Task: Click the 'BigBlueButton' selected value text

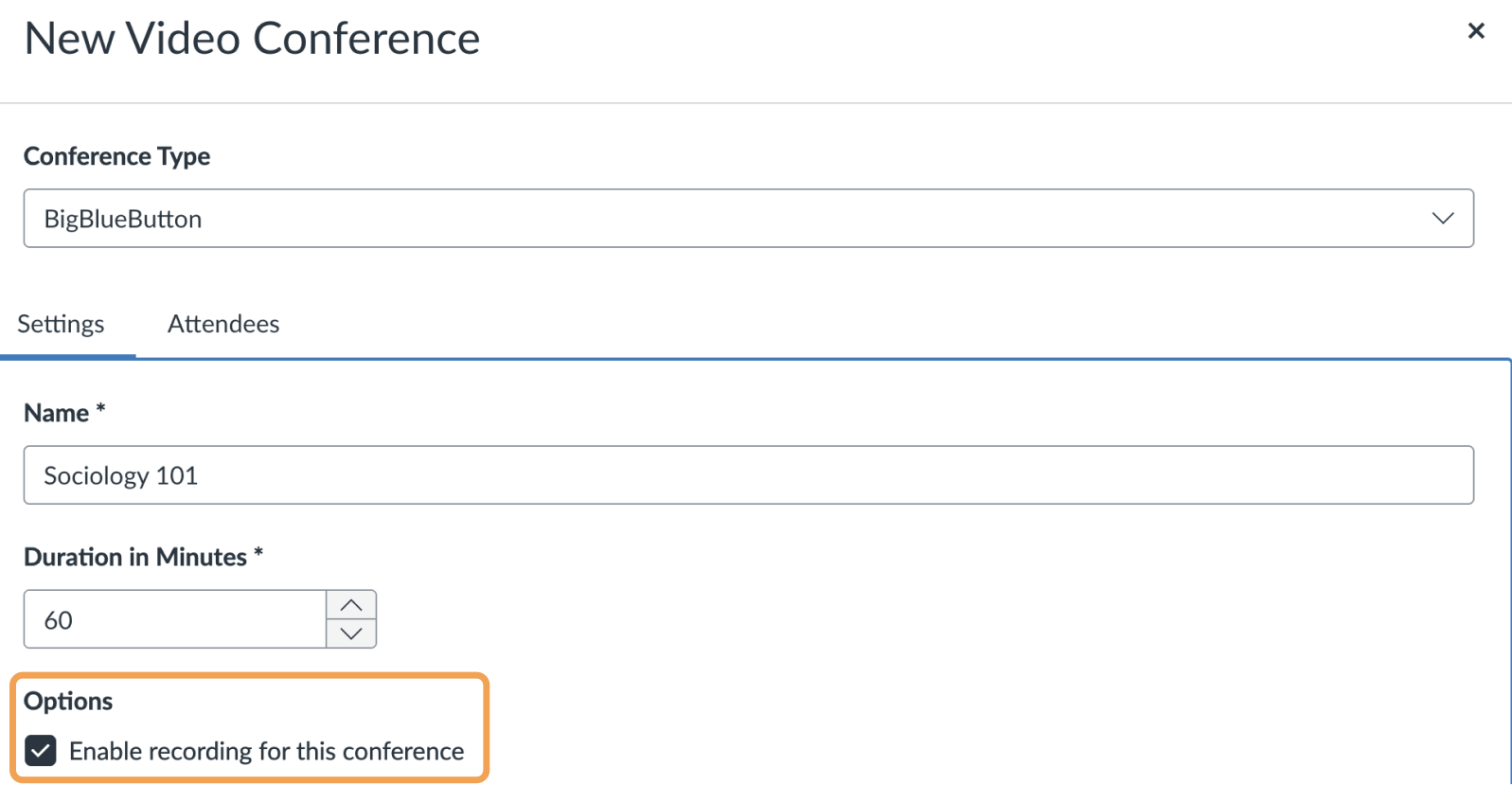Action: [123, 219]
